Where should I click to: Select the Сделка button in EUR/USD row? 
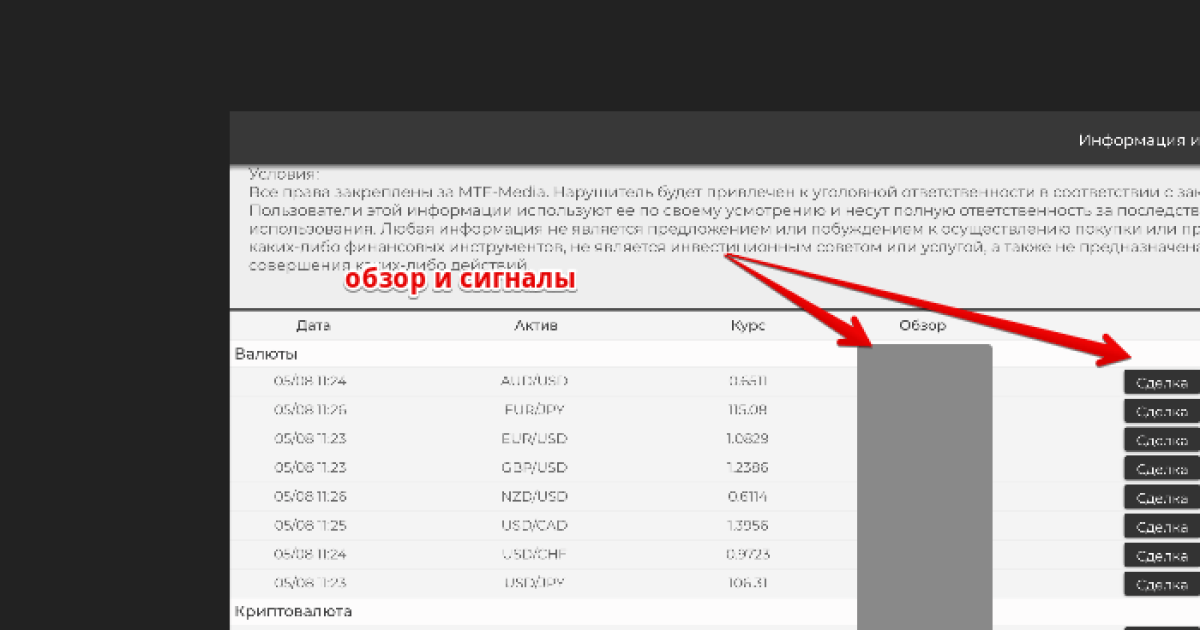[x=1162, y=440]
